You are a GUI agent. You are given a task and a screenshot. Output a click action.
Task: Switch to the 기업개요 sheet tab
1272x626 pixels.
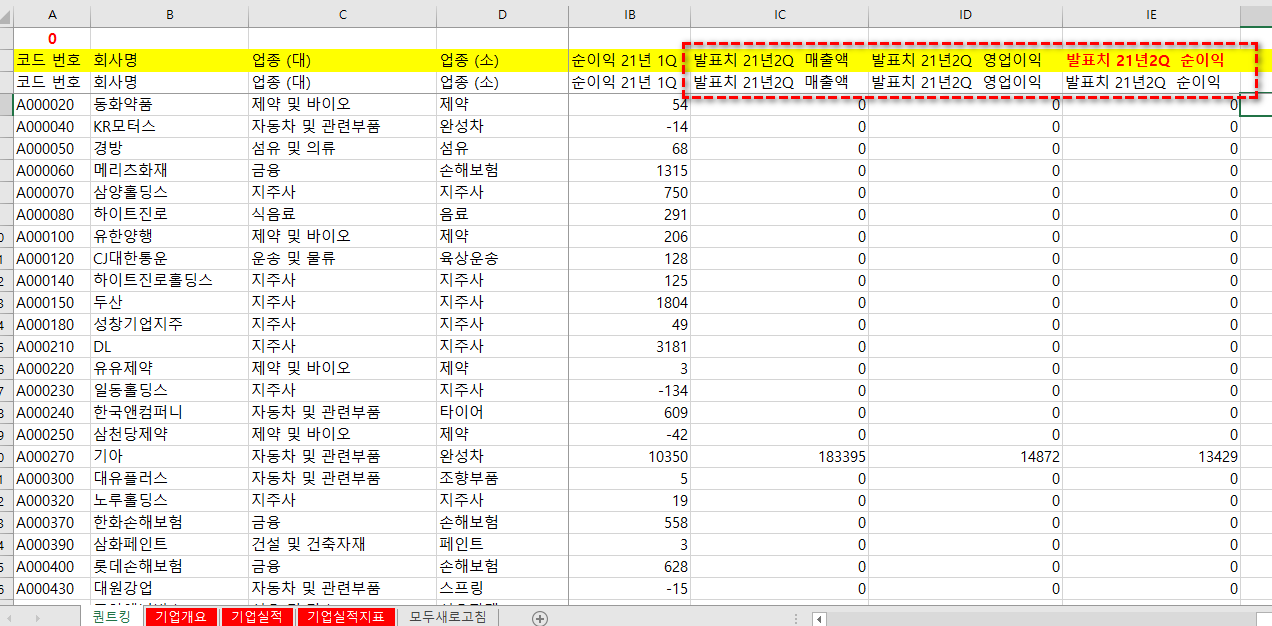click(181, 617)
